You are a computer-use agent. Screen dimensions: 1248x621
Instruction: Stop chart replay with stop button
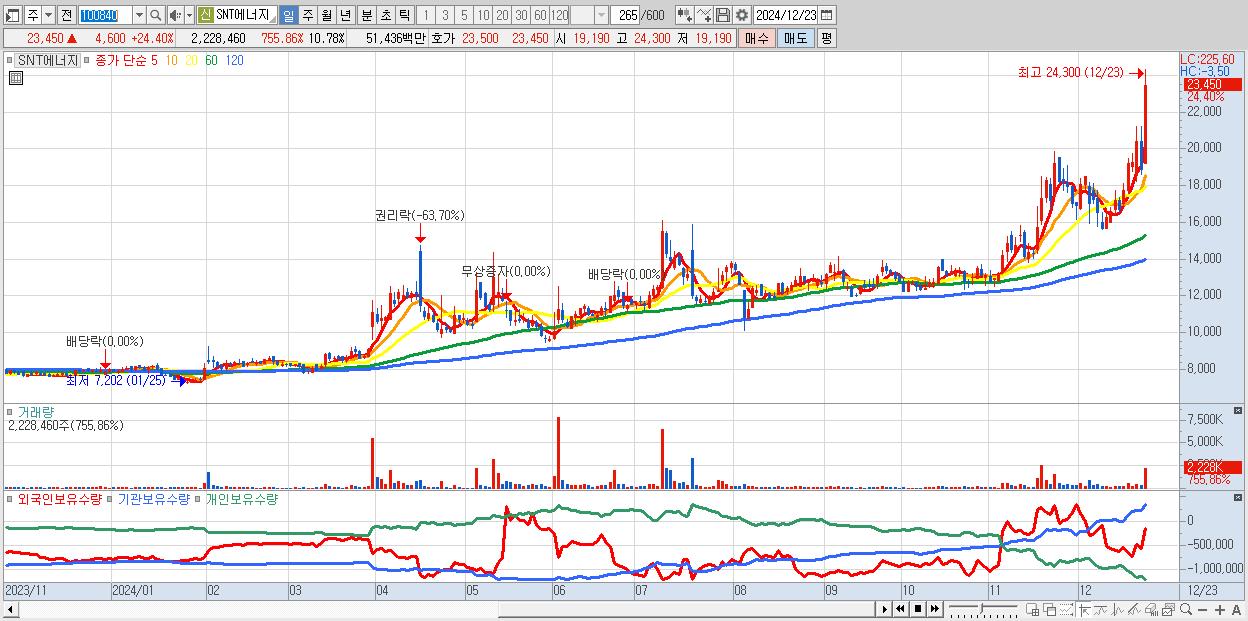point(918,609)
